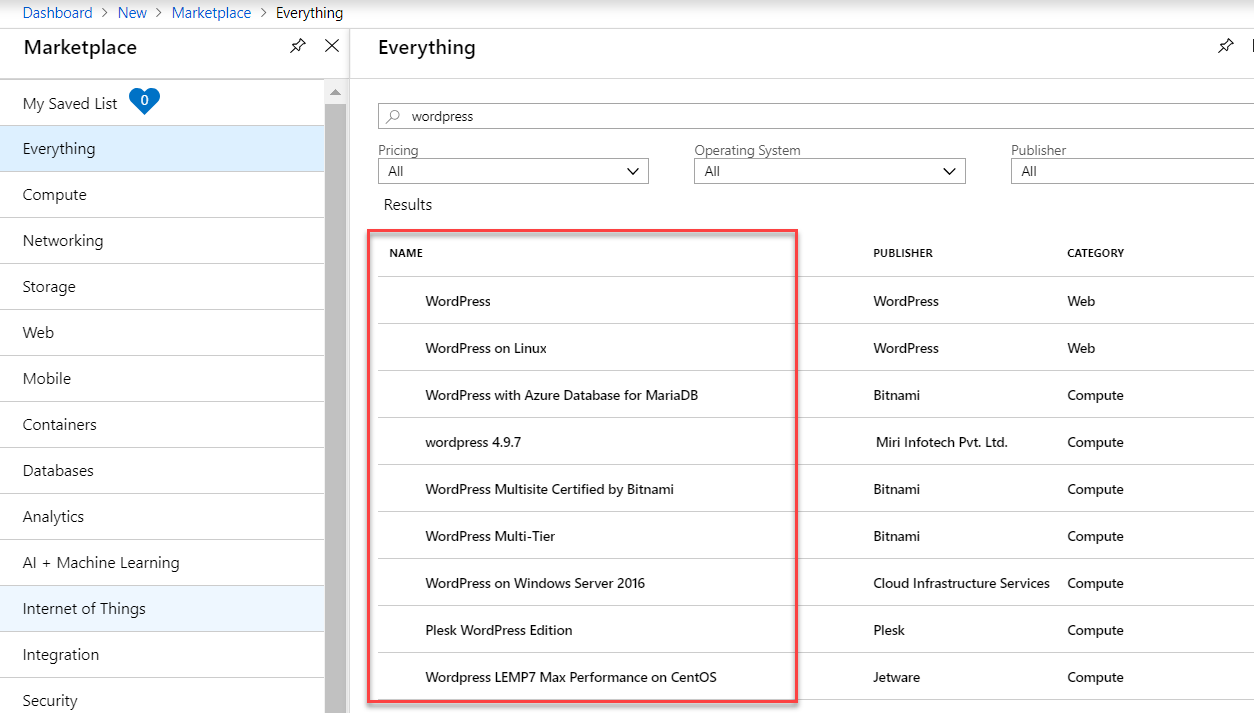Click publisher Miri Infotech Pvt. Ltd.

[942, 442]
